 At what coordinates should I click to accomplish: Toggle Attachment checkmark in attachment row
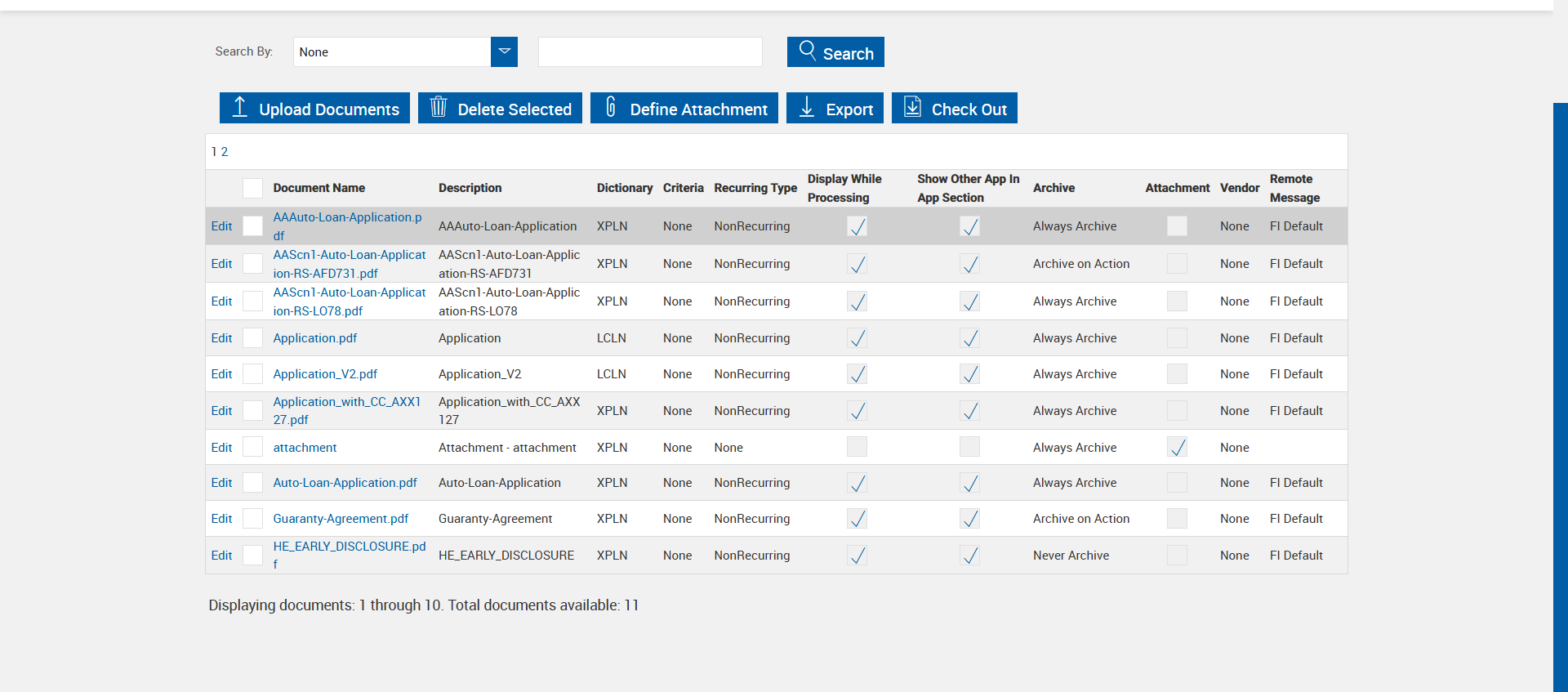tap(1177, 447)
